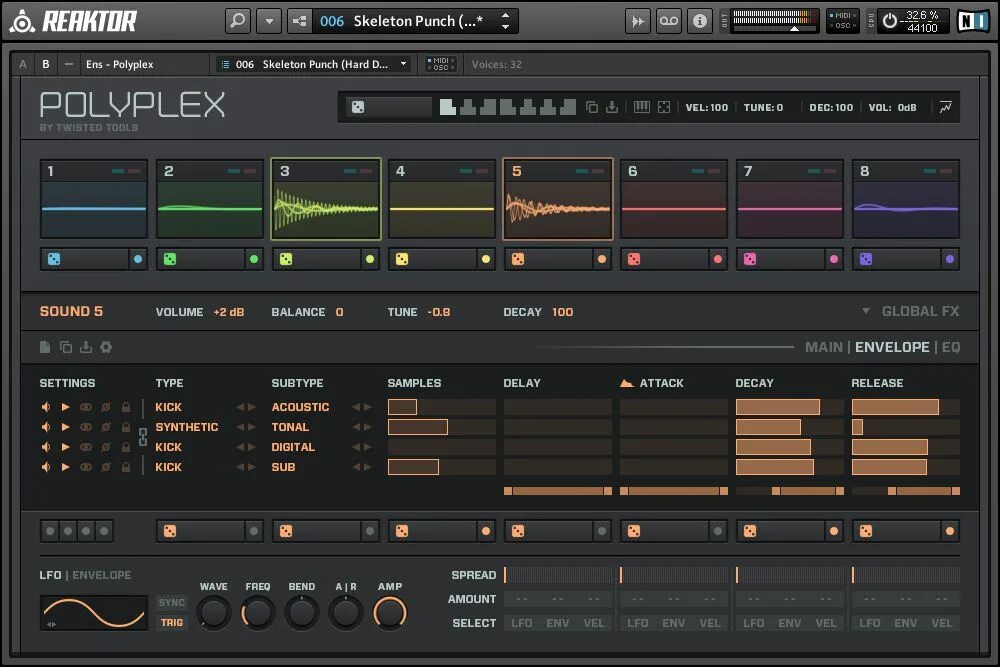This screenshot has height=667, width=1000.
Task: Click the global TUNE: 0 value
Action: click(x=763, y=107)
